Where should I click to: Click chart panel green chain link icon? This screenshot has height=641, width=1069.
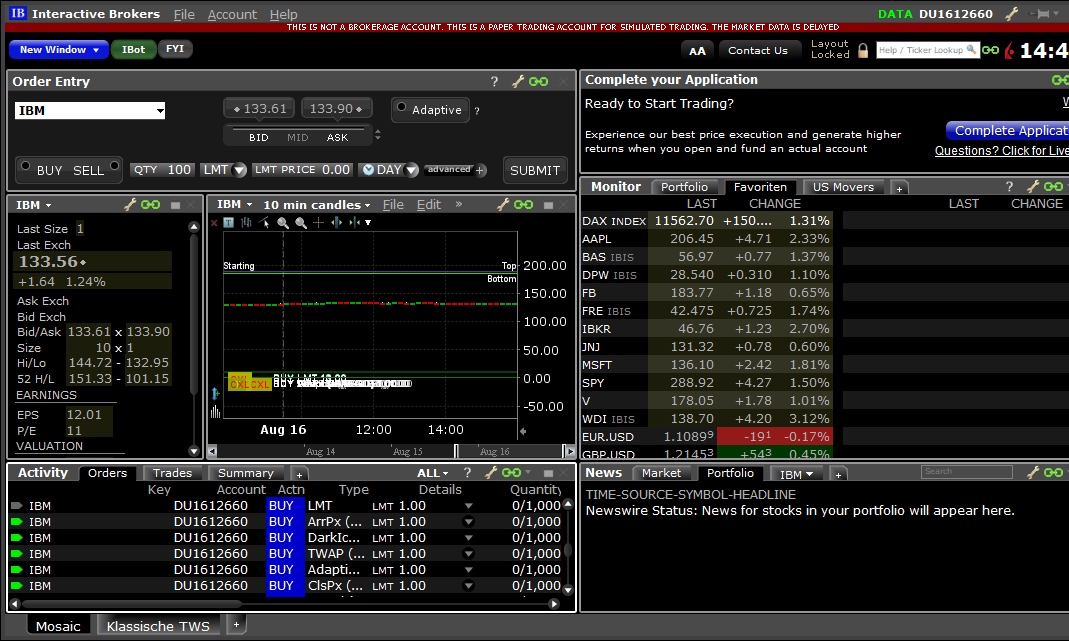click(x=524, y=205)
